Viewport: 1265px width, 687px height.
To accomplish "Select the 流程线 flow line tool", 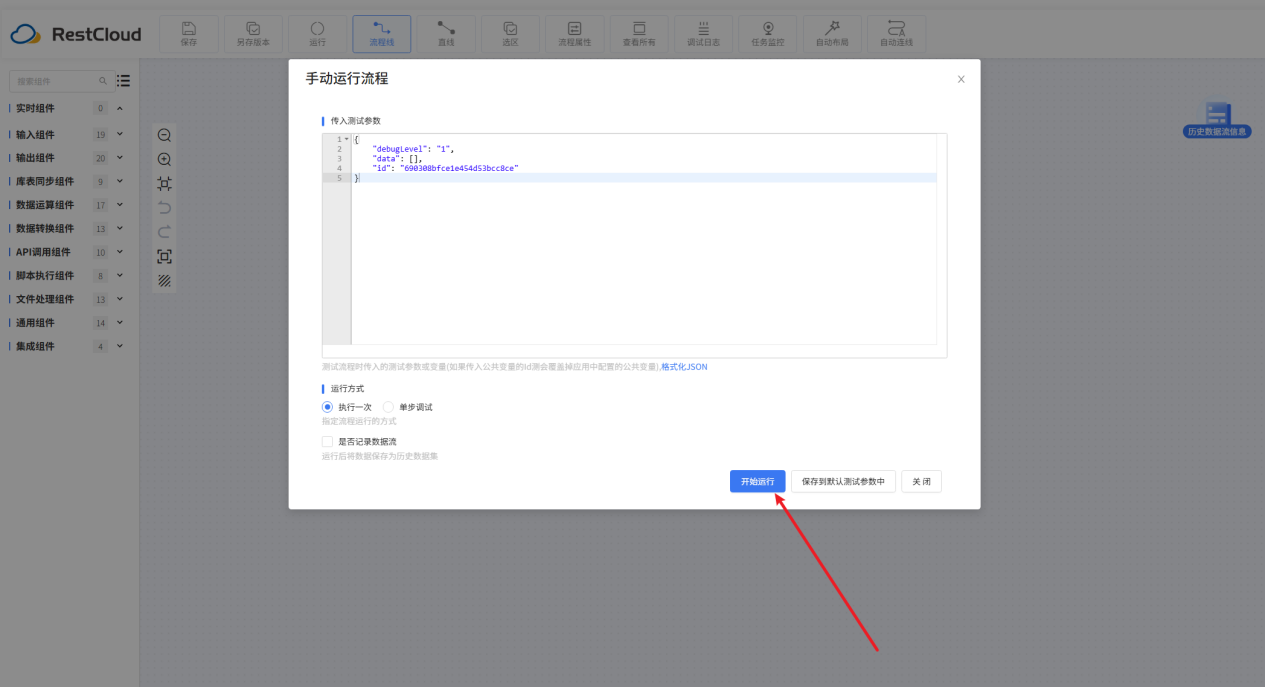I will point(382,33).
